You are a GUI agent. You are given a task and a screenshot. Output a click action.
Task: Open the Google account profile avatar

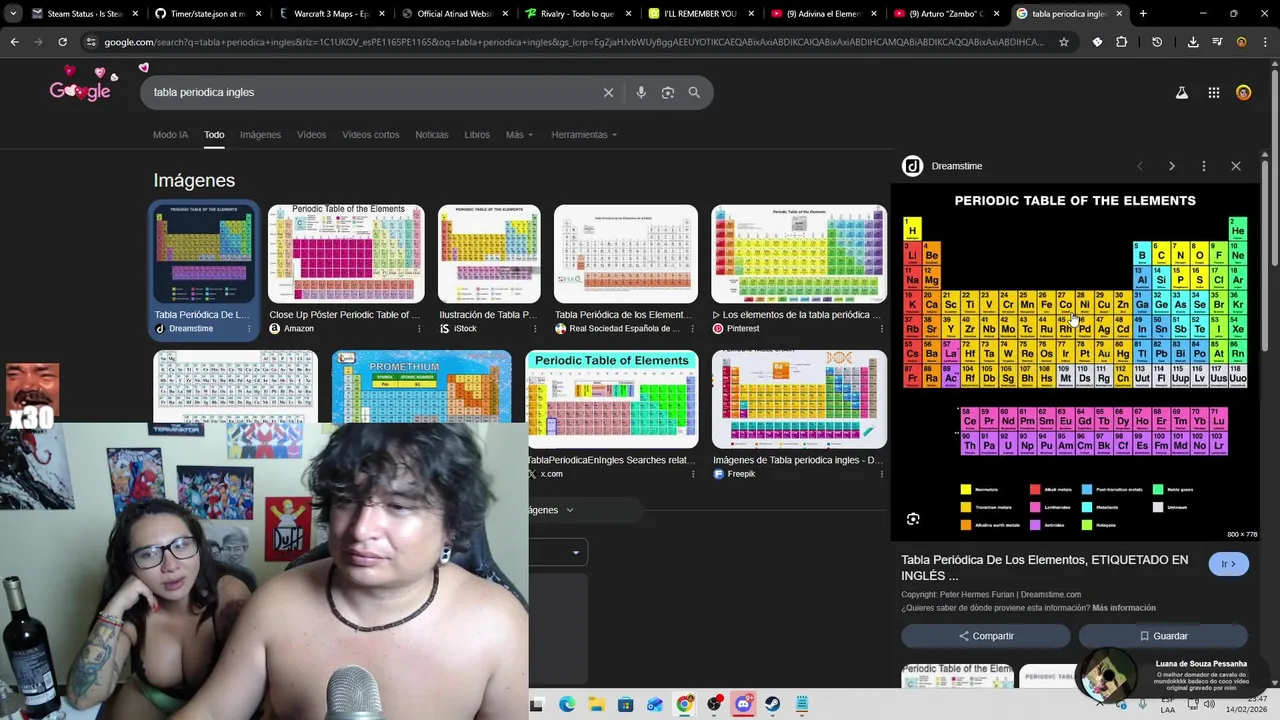pos(1243,92)
